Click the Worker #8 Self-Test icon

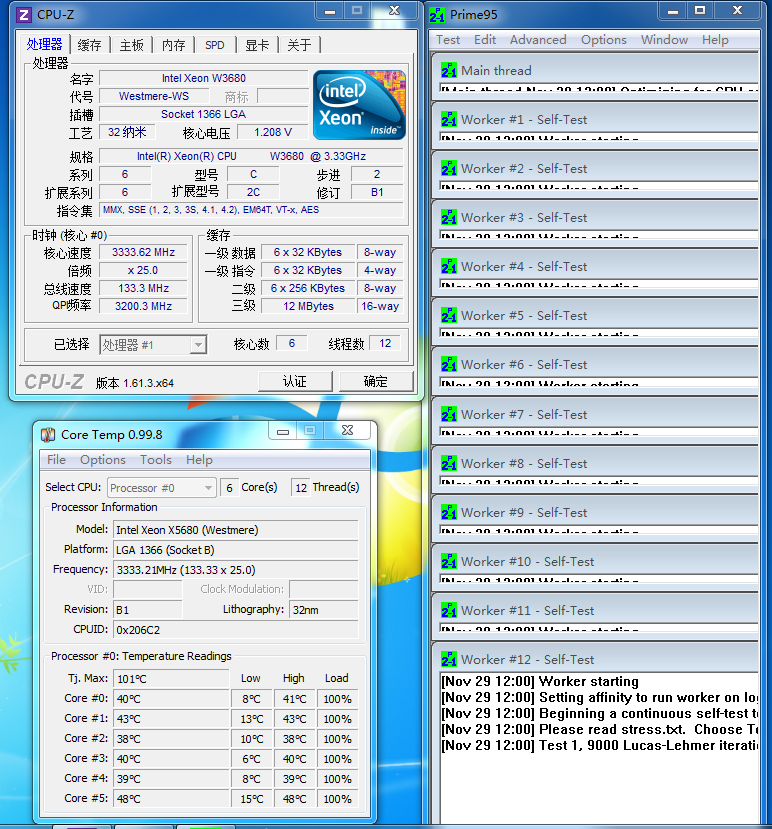click(449, 464)
